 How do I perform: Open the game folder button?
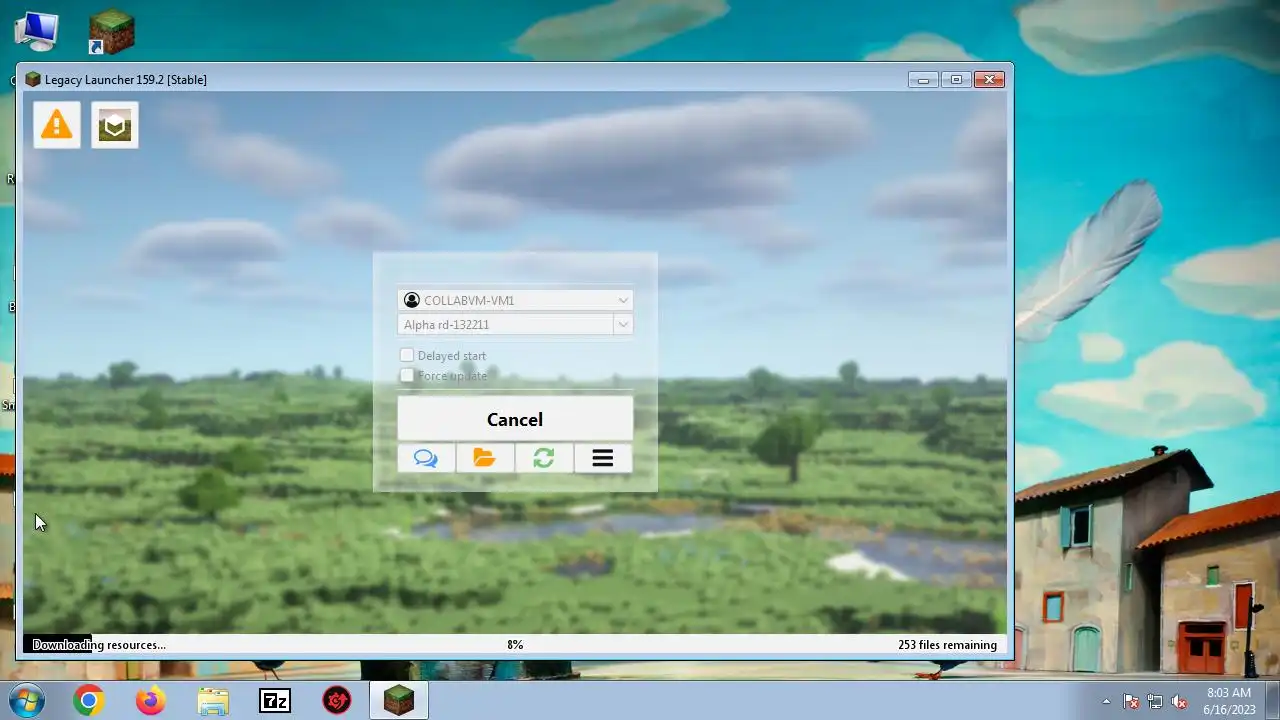point(485,458)
